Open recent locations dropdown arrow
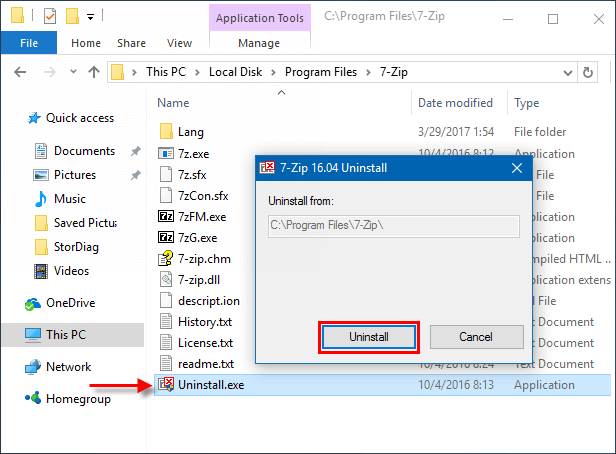The image size is (616, 454). pos(73,72)
